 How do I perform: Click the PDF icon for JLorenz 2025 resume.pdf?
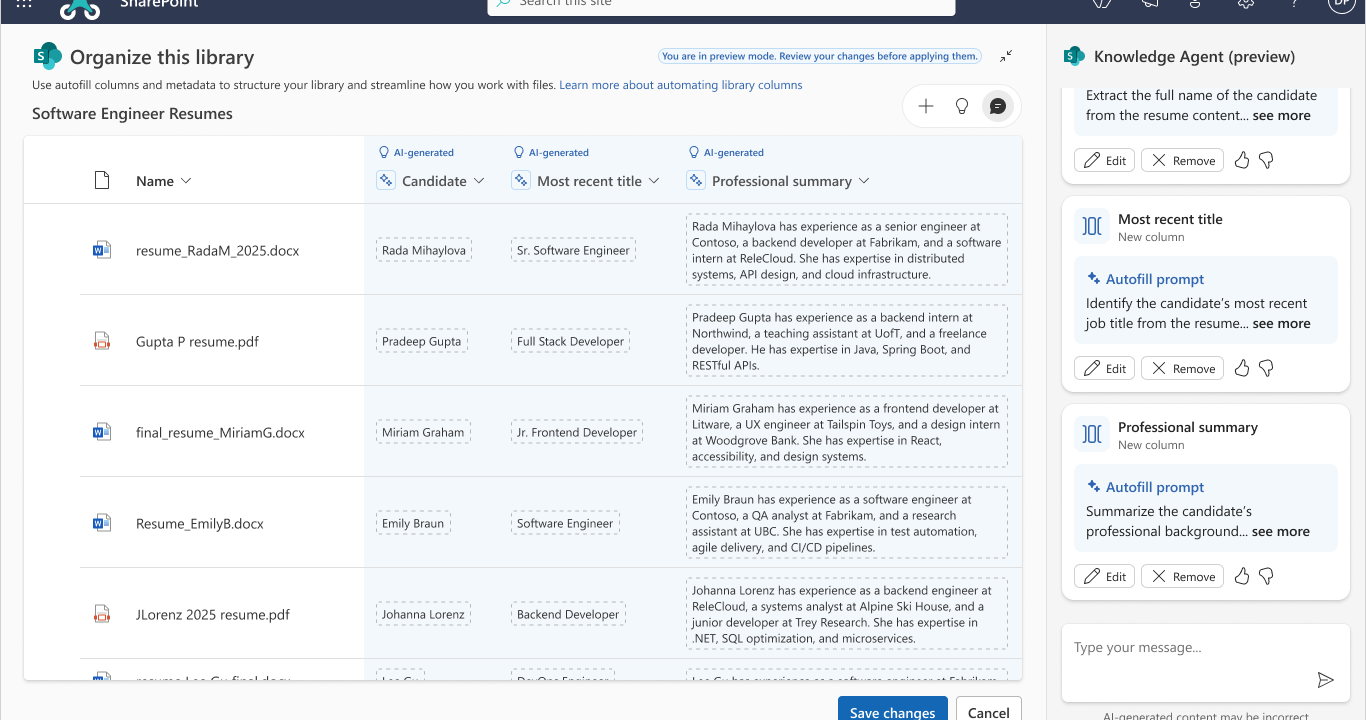(x=101, y=614)
